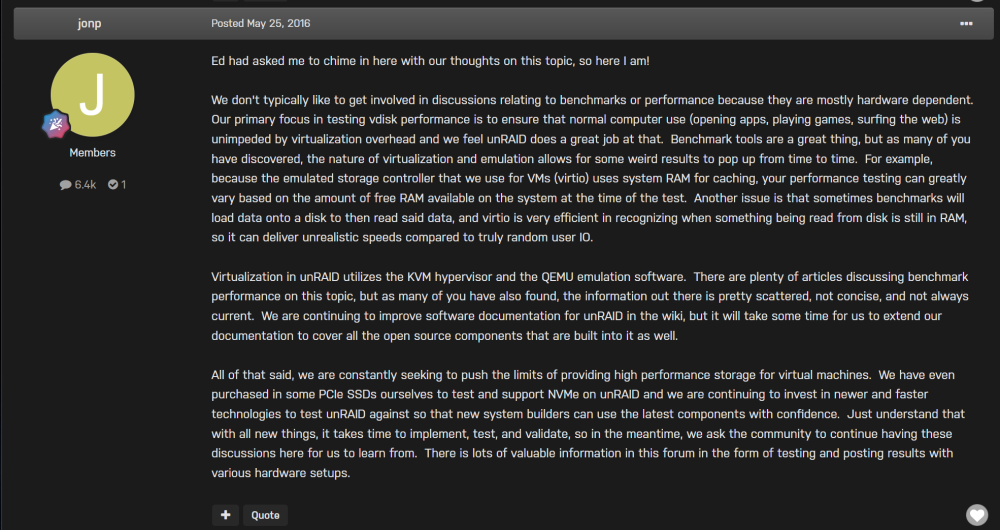Viewport: 1000px width, 530px height.
Task: Click the paragraph starting "All of that said"
Action: tap(588, 424)
